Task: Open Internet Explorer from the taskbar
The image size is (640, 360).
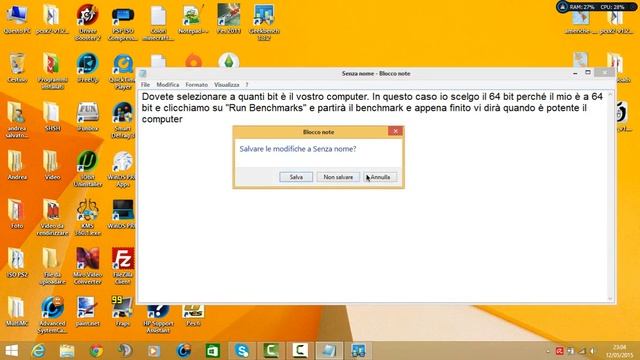Action: [39, 351]
